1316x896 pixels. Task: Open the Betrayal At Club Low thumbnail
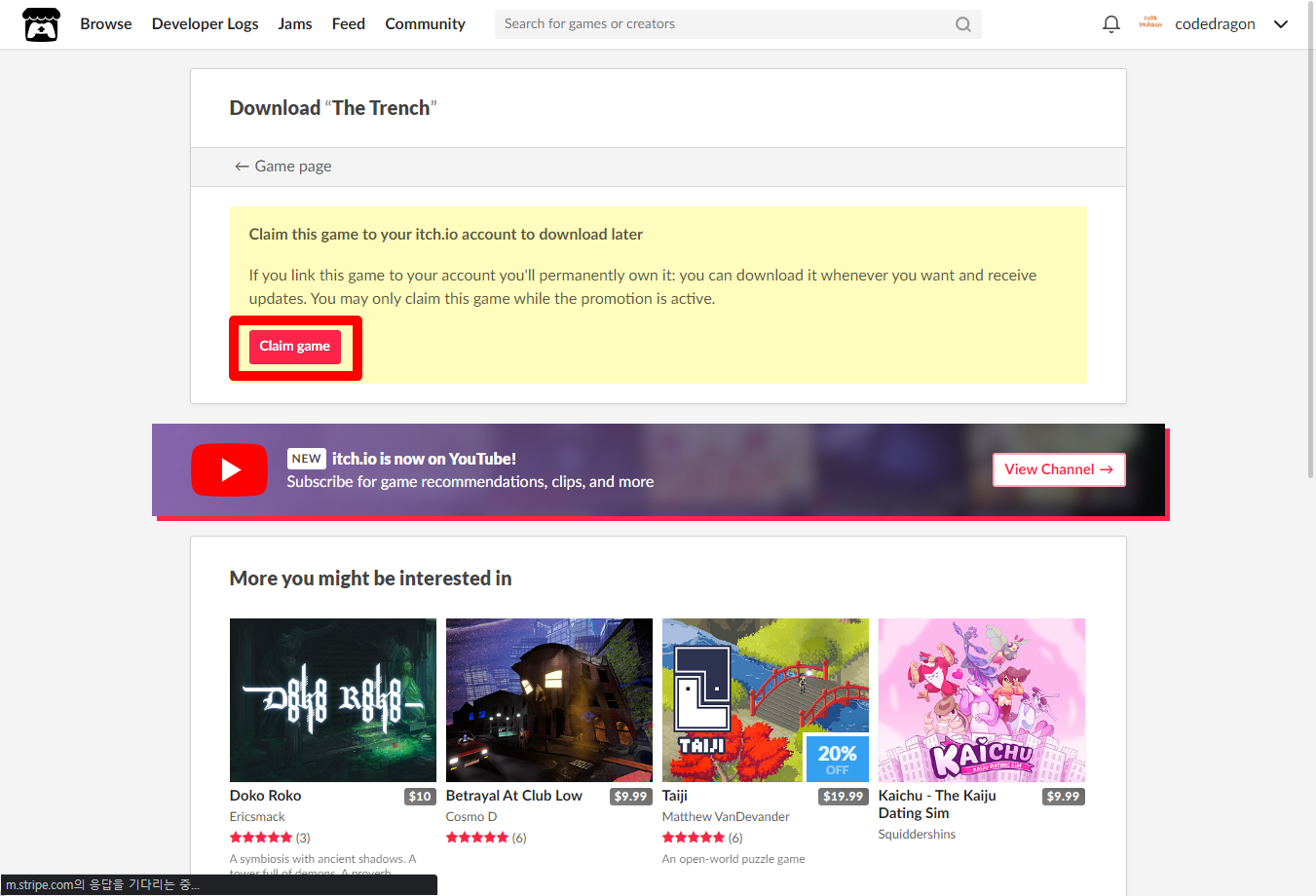[549, 700]
